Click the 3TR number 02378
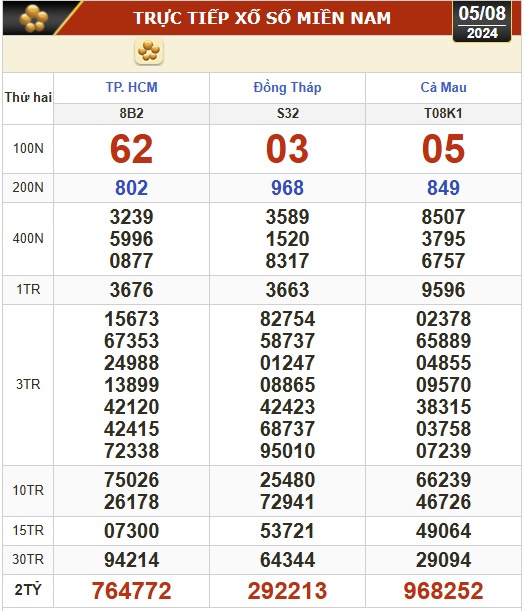Screen dimensions: 525x611 click(444, 319)
